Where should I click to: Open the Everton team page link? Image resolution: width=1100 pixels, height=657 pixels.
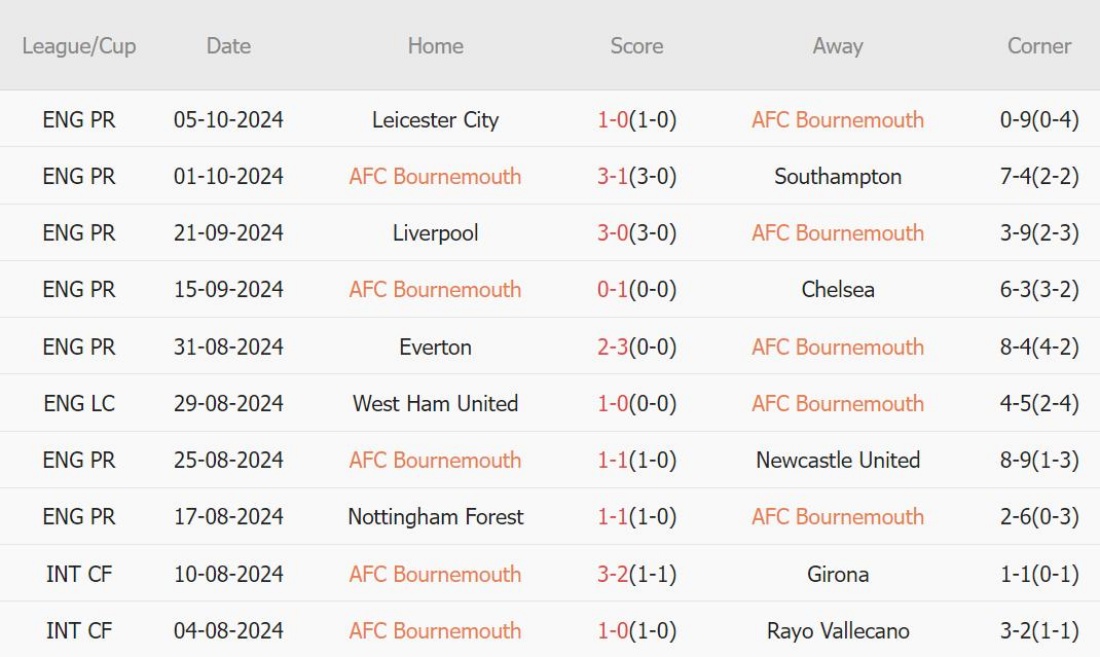(x=435, y=347)
